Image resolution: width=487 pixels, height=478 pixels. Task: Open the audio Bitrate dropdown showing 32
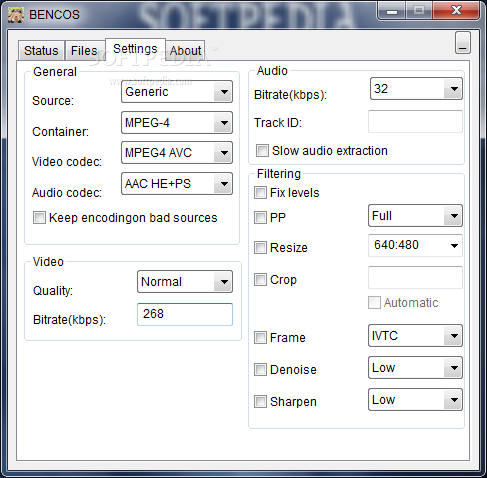point(416,89)
